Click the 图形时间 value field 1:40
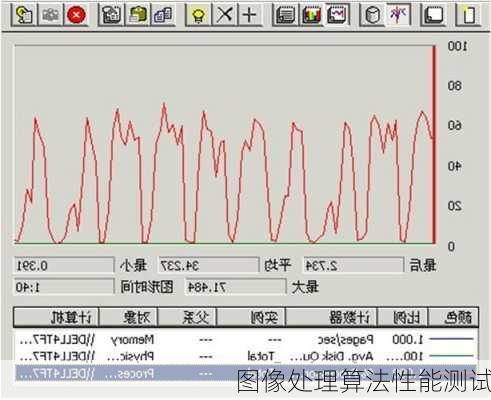The image size is (491, 400). click(64, 287)
